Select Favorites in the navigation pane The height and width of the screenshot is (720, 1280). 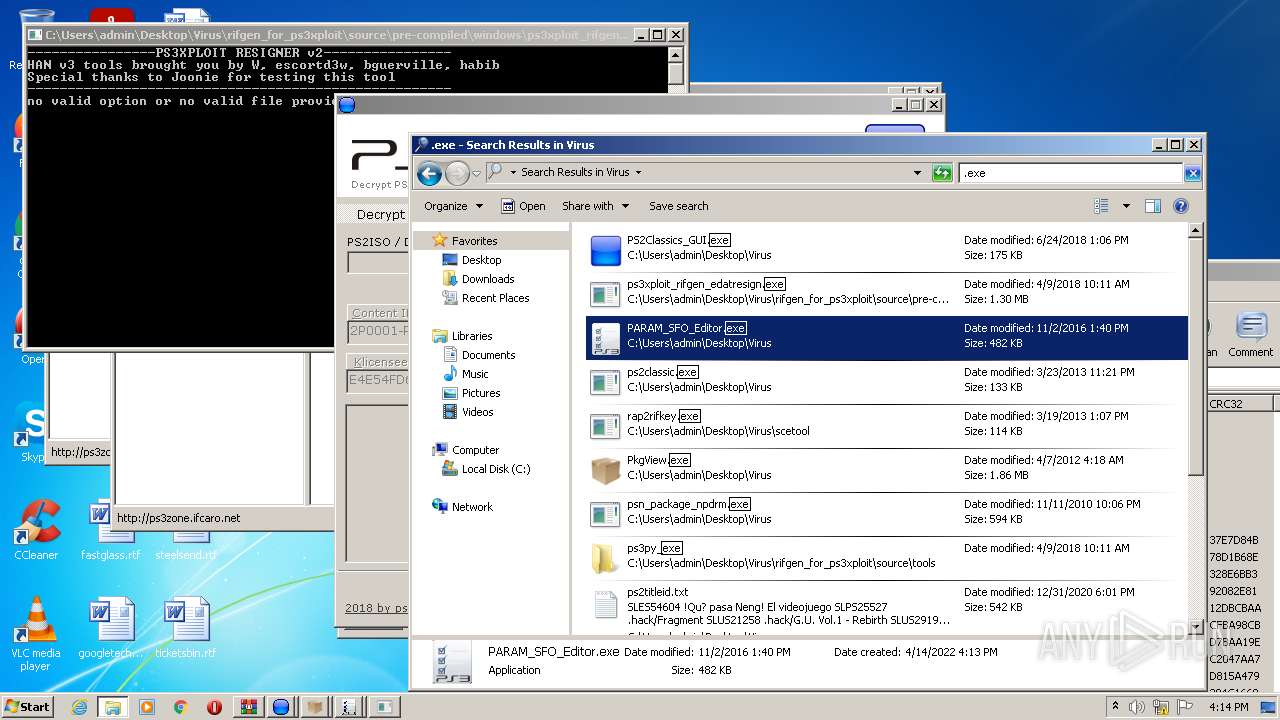pos(474,241)
